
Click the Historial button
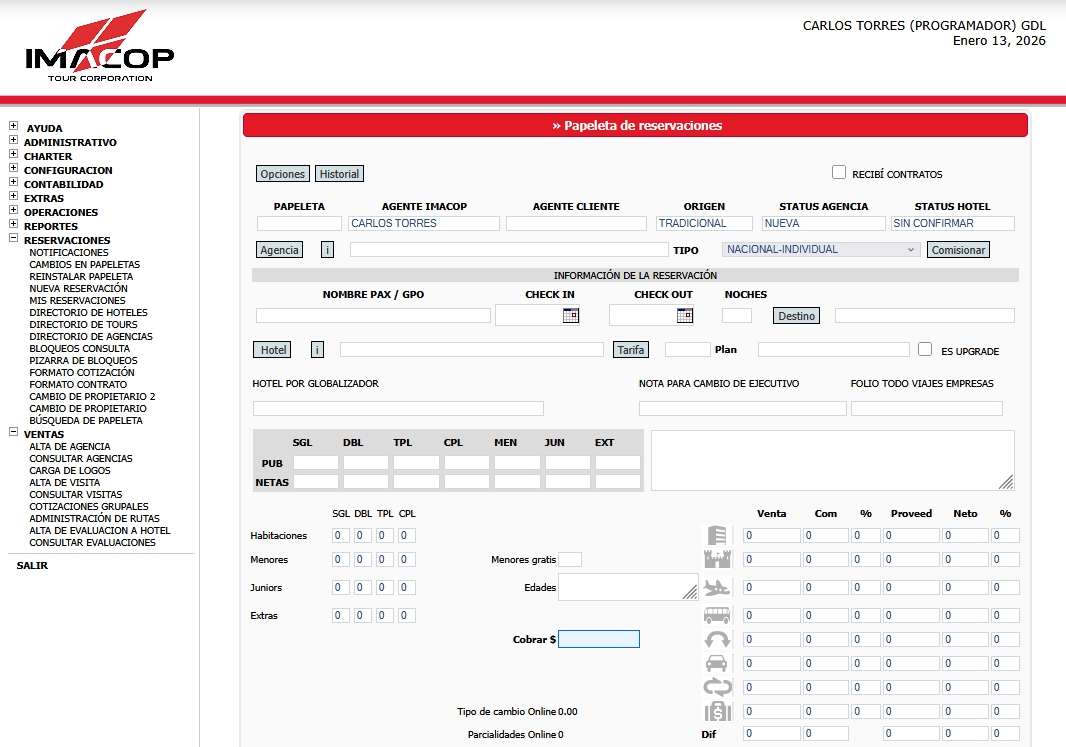[339, 174]
